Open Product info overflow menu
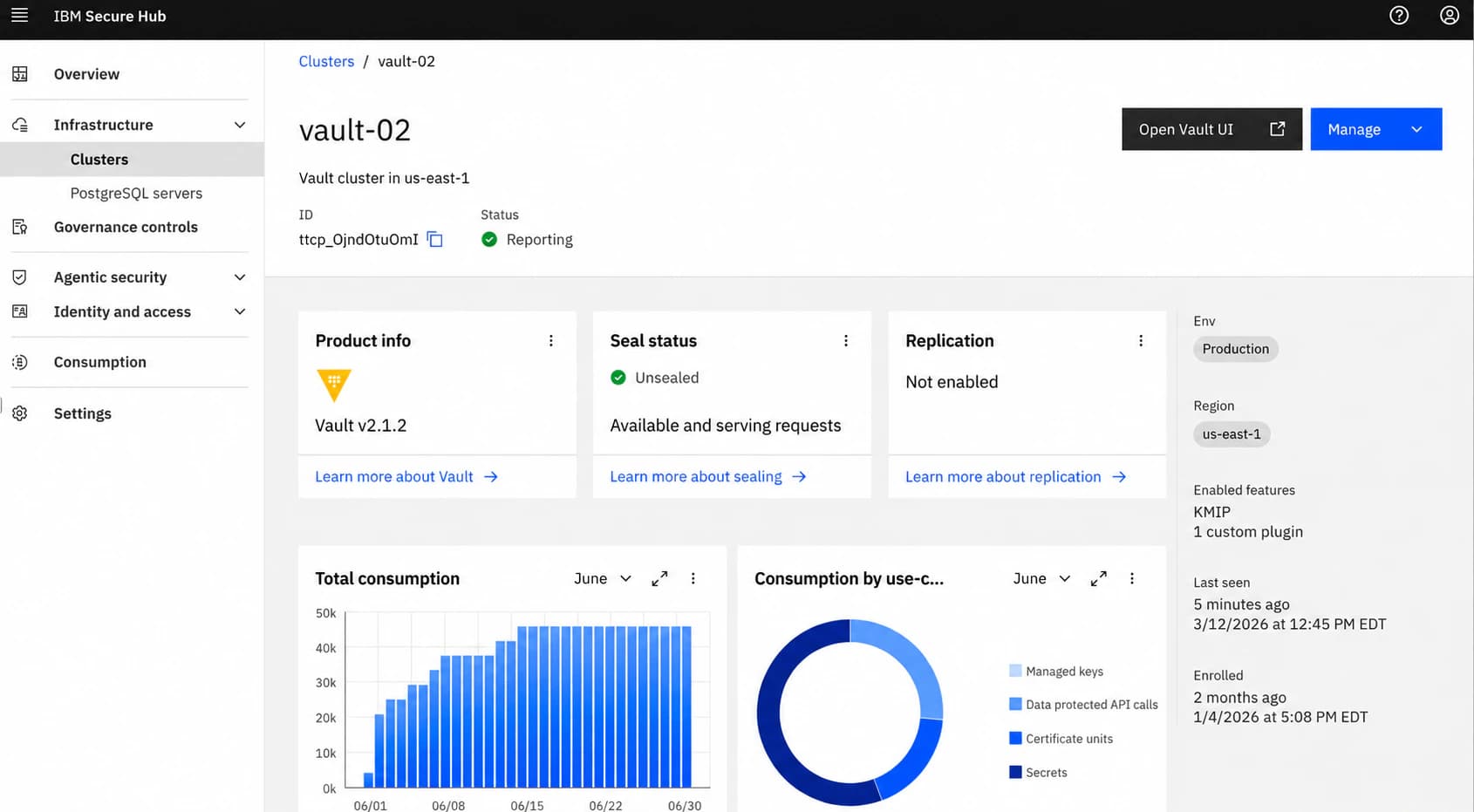Viewport: 1474px width, 812px height. pos(551,341)
